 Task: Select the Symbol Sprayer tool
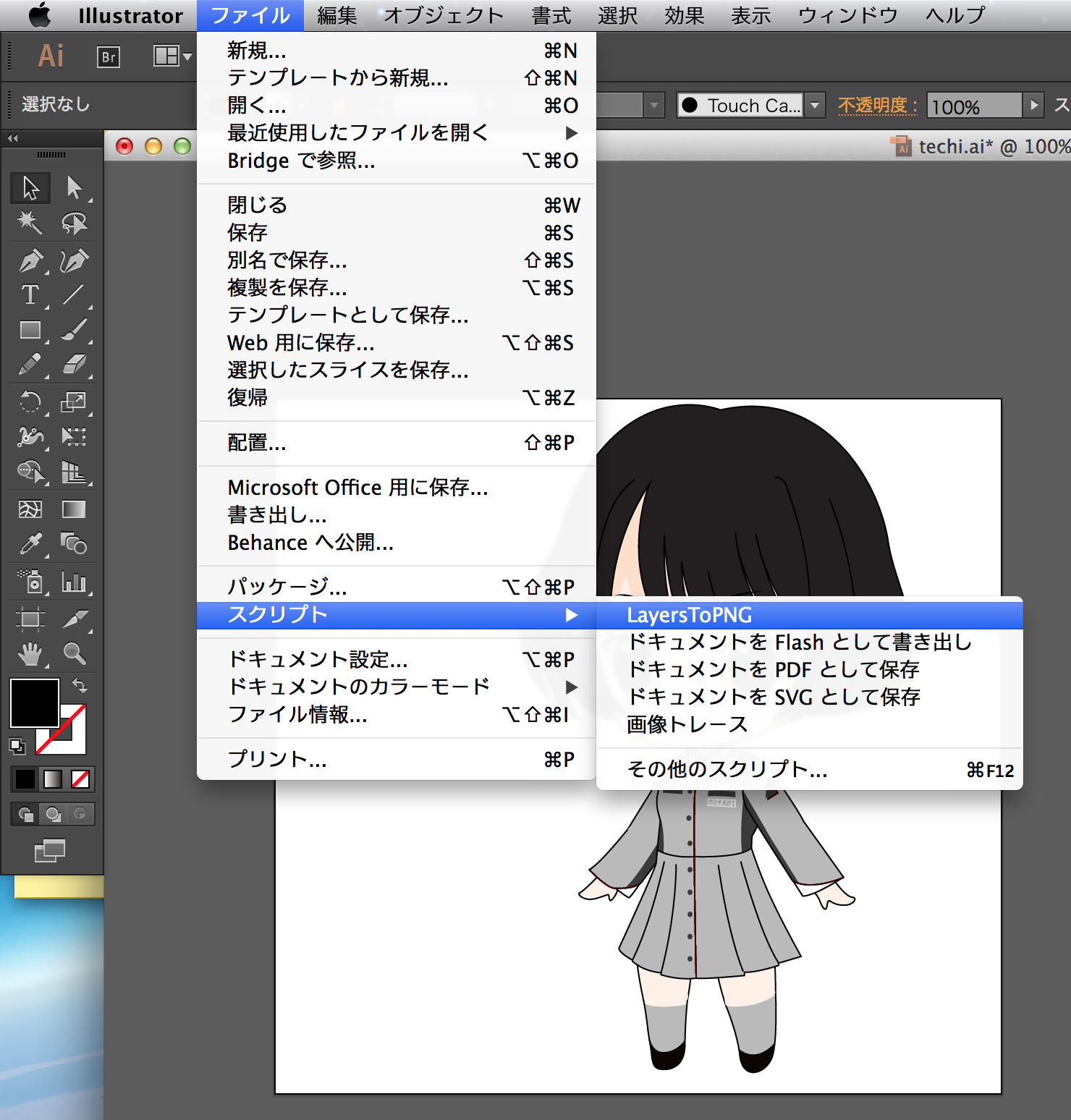pos(30,582)
